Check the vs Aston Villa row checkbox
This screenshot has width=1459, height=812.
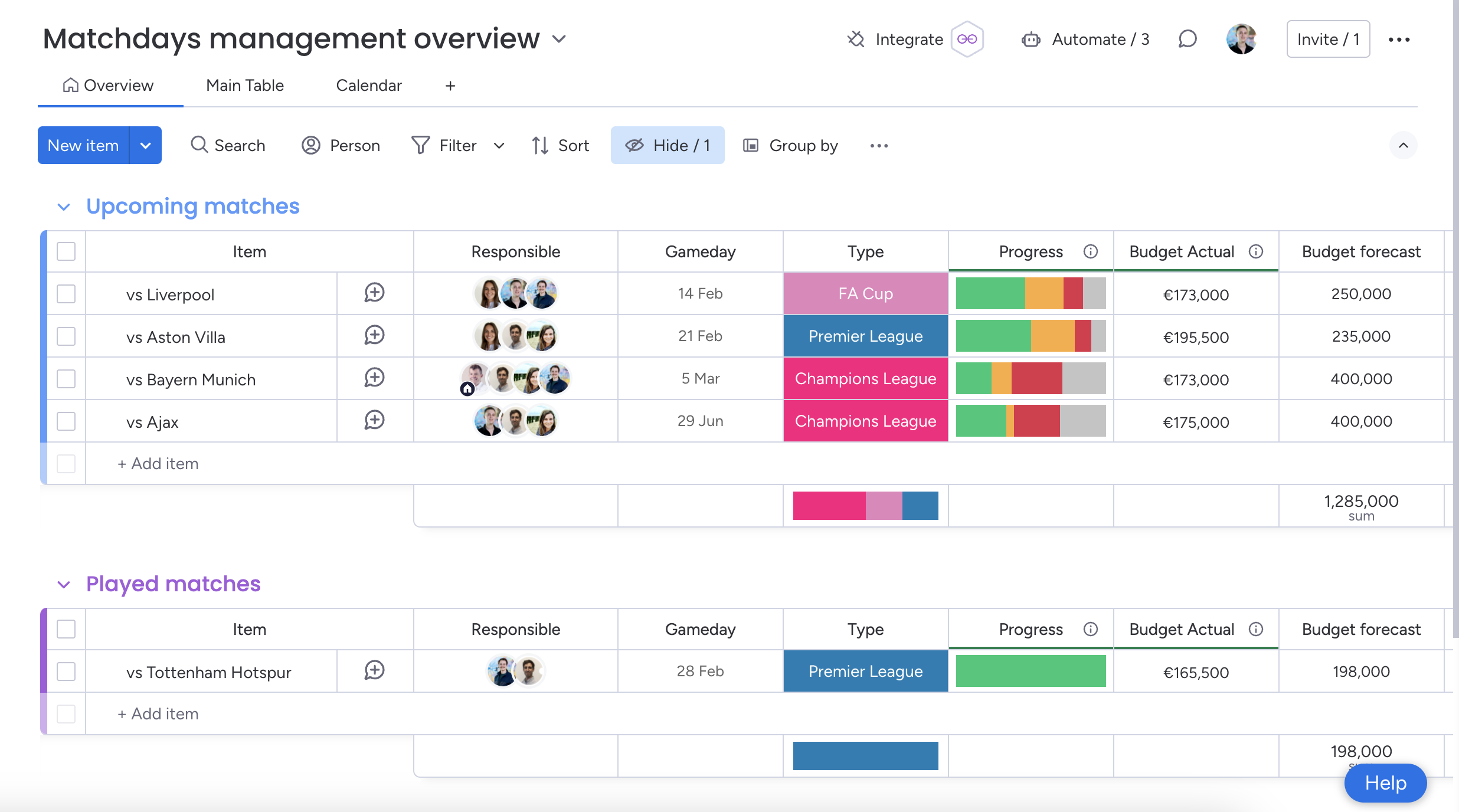(66, 336)
